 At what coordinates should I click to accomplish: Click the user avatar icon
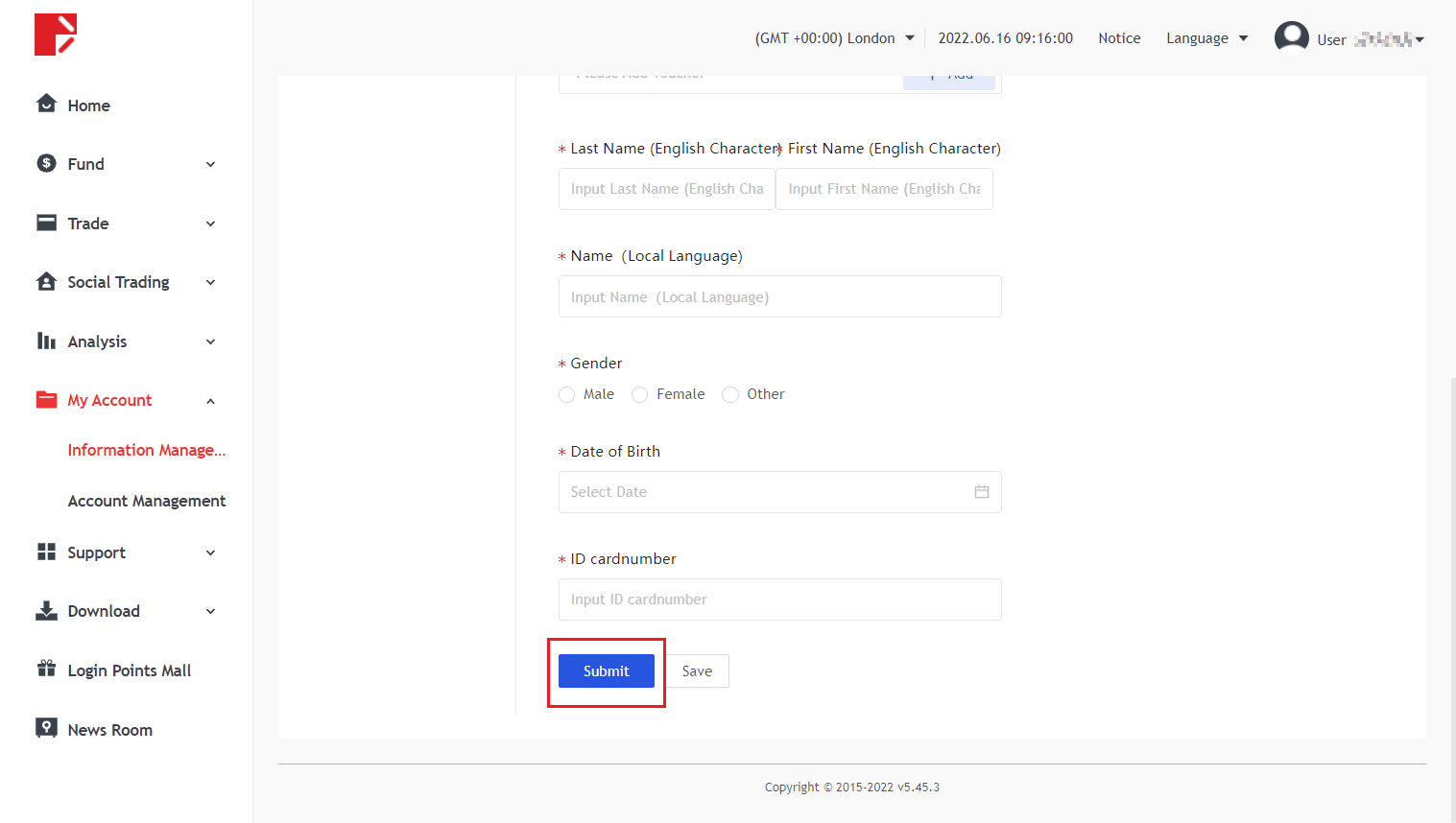pos(1291,37)
